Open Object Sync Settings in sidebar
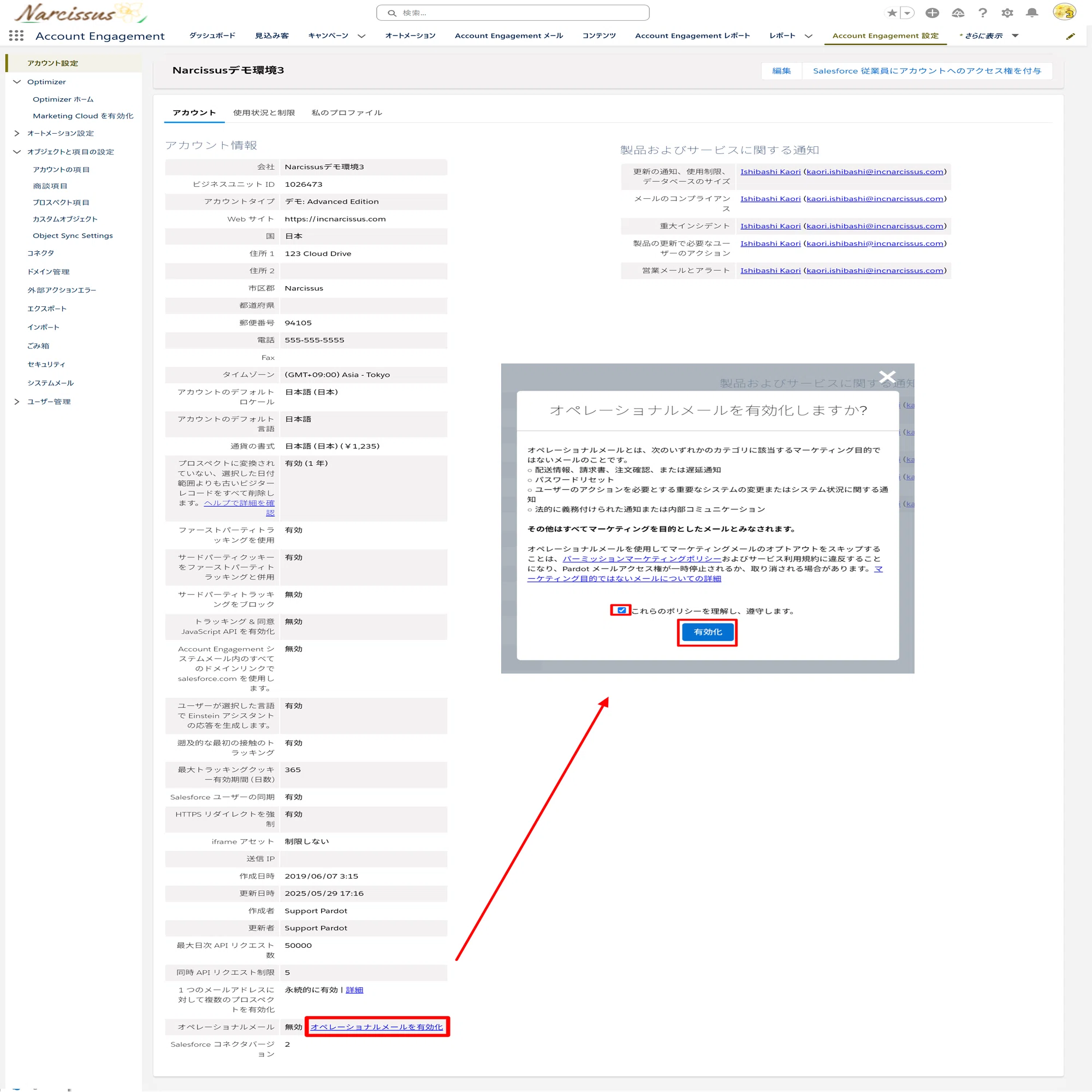 click(x=73, y=235)
